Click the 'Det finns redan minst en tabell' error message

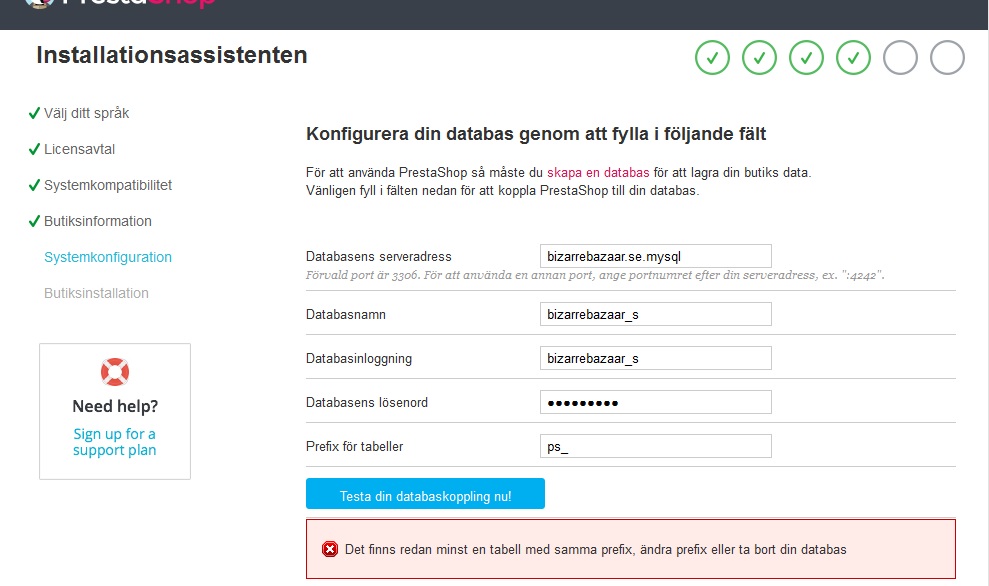click(595, 549)
